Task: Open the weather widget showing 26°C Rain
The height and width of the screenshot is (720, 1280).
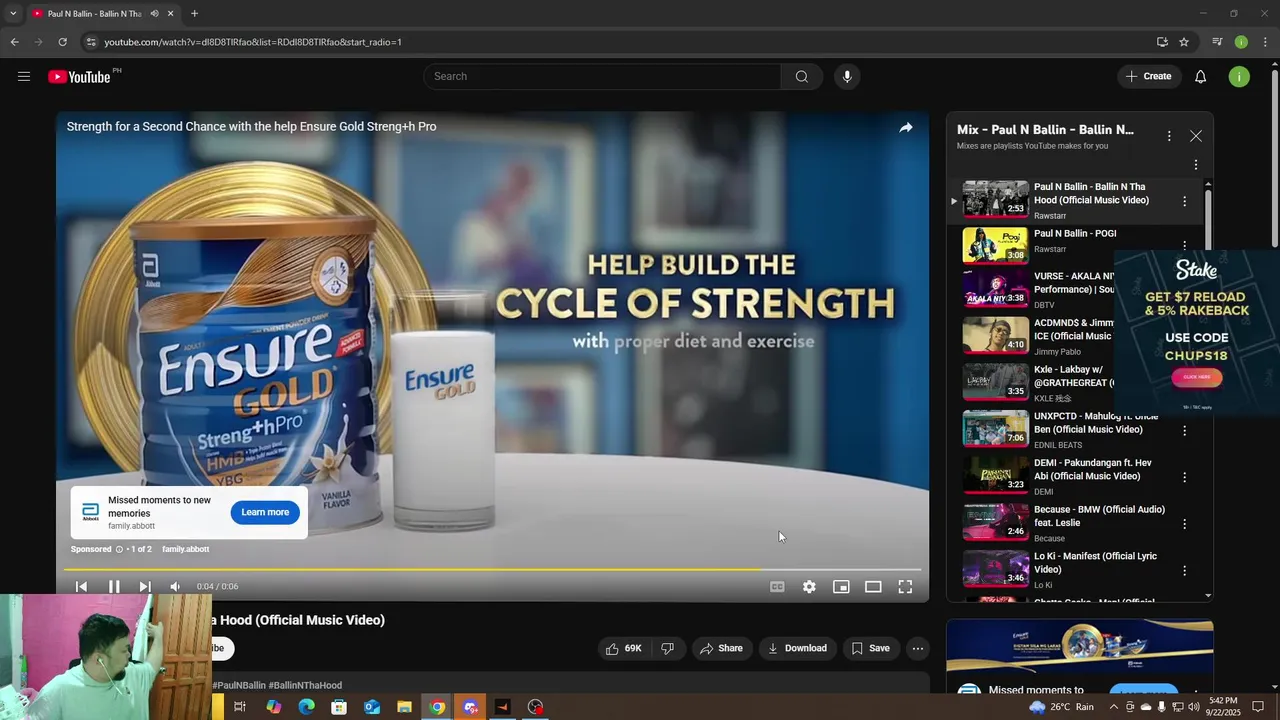Action: coord(1061,707)
